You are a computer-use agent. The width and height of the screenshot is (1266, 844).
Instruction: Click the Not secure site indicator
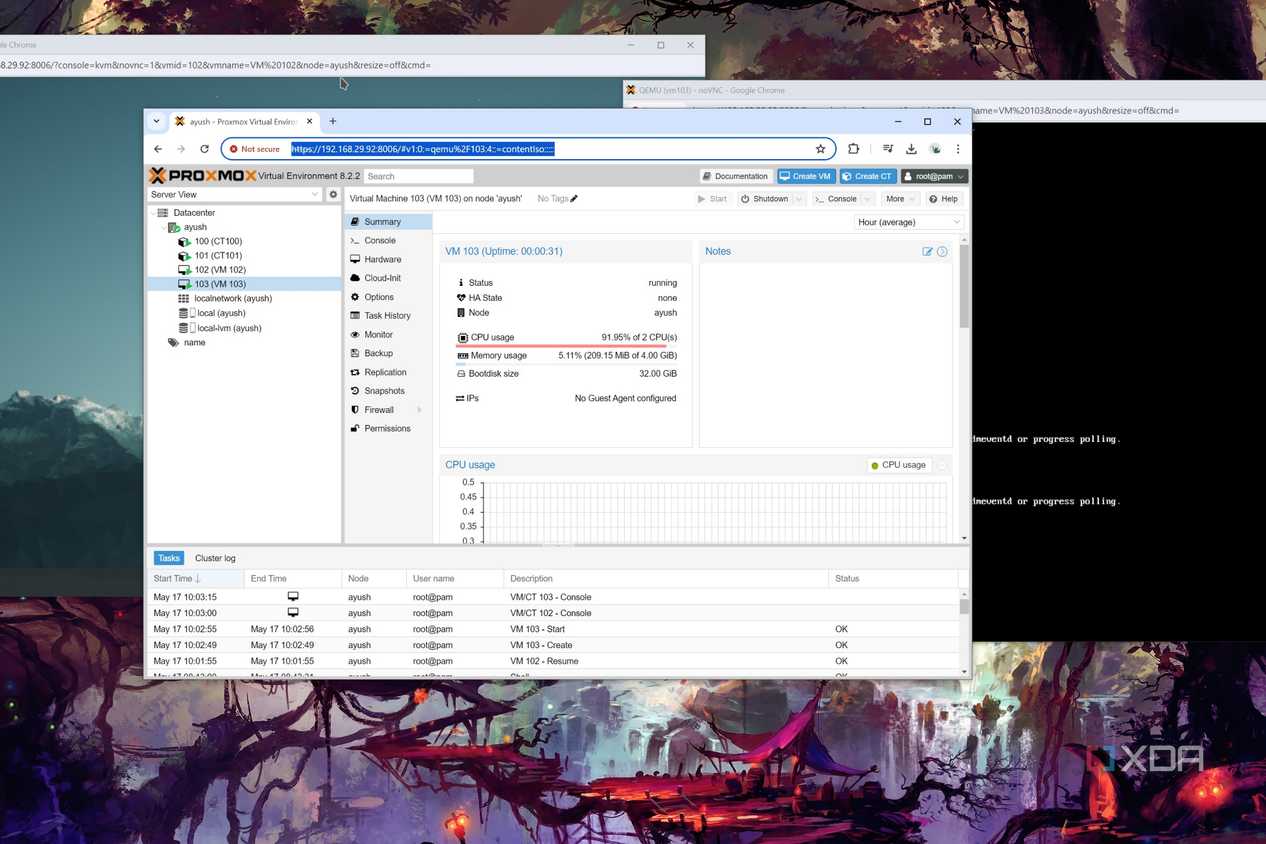click(x=254, y=149)
